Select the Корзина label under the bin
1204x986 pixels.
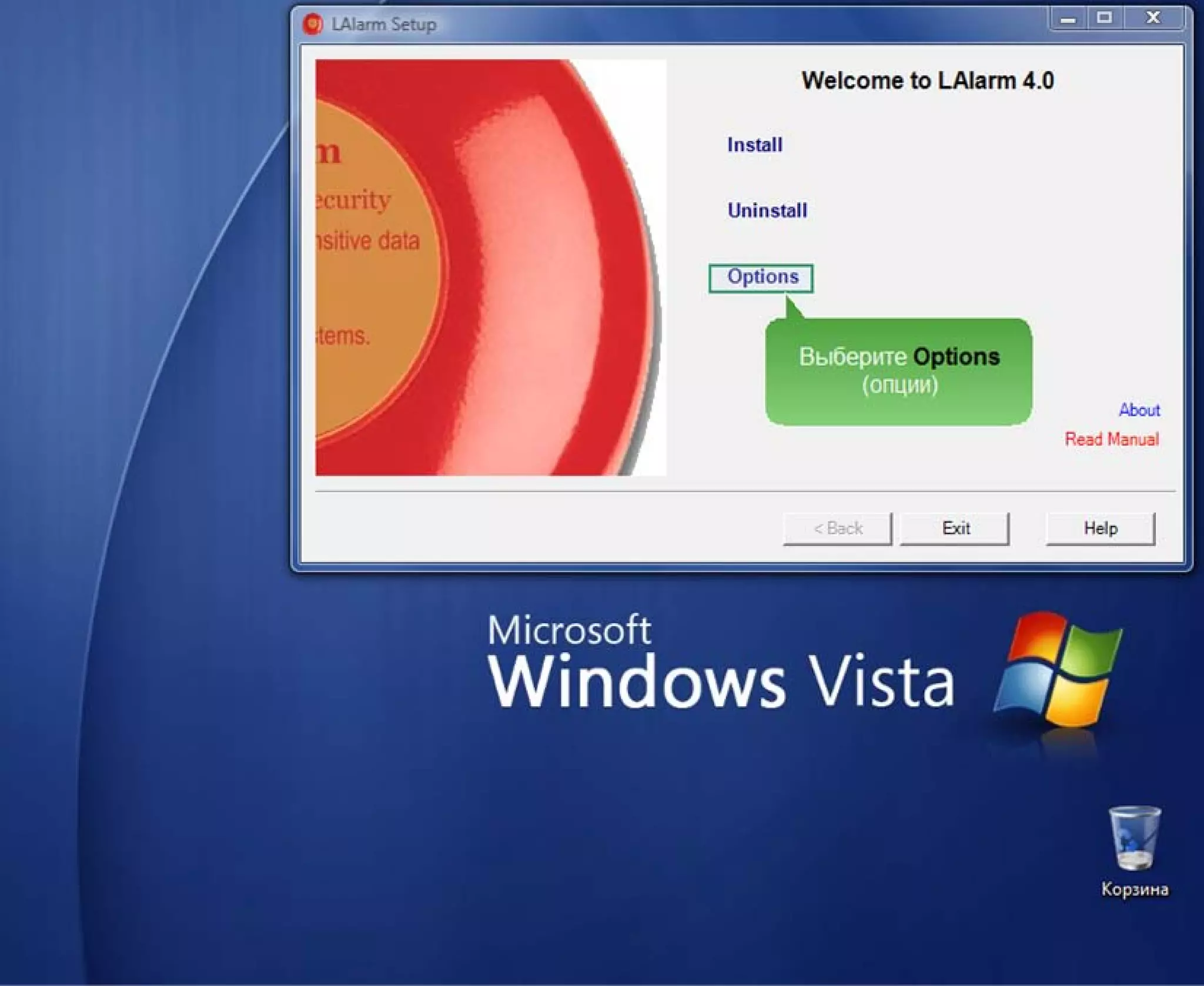coord(1134,889)
